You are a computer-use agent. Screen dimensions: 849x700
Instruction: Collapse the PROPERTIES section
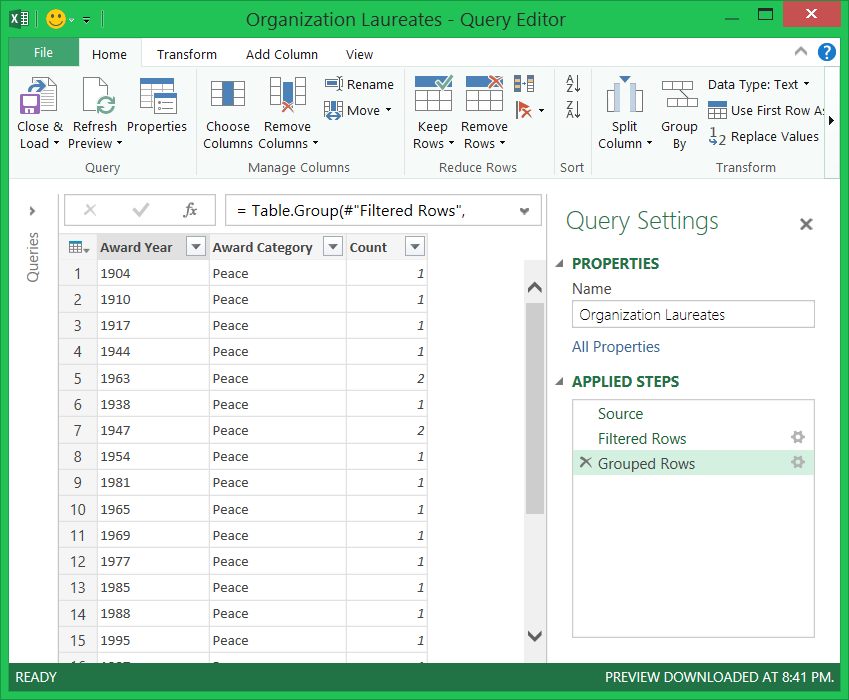(559, 264)
